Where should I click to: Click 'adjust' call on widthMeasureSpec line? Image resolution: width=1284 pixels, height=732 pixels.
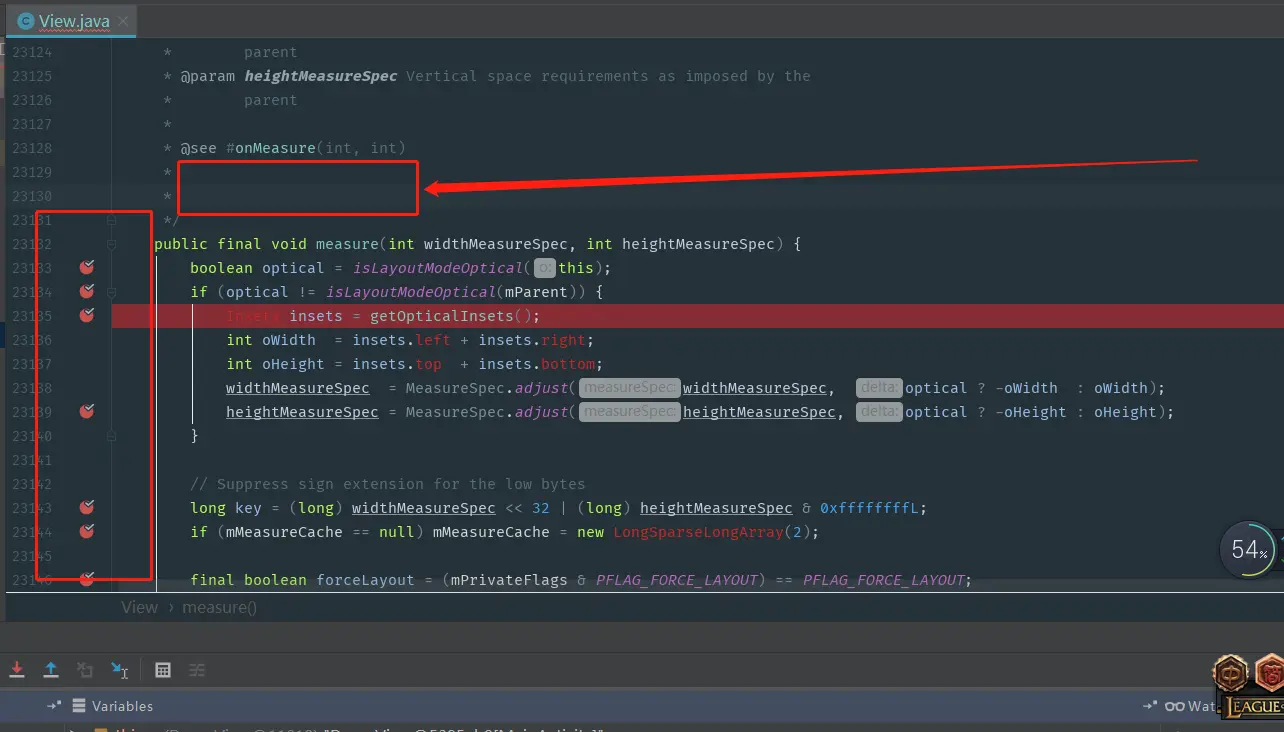pos(541,388)
